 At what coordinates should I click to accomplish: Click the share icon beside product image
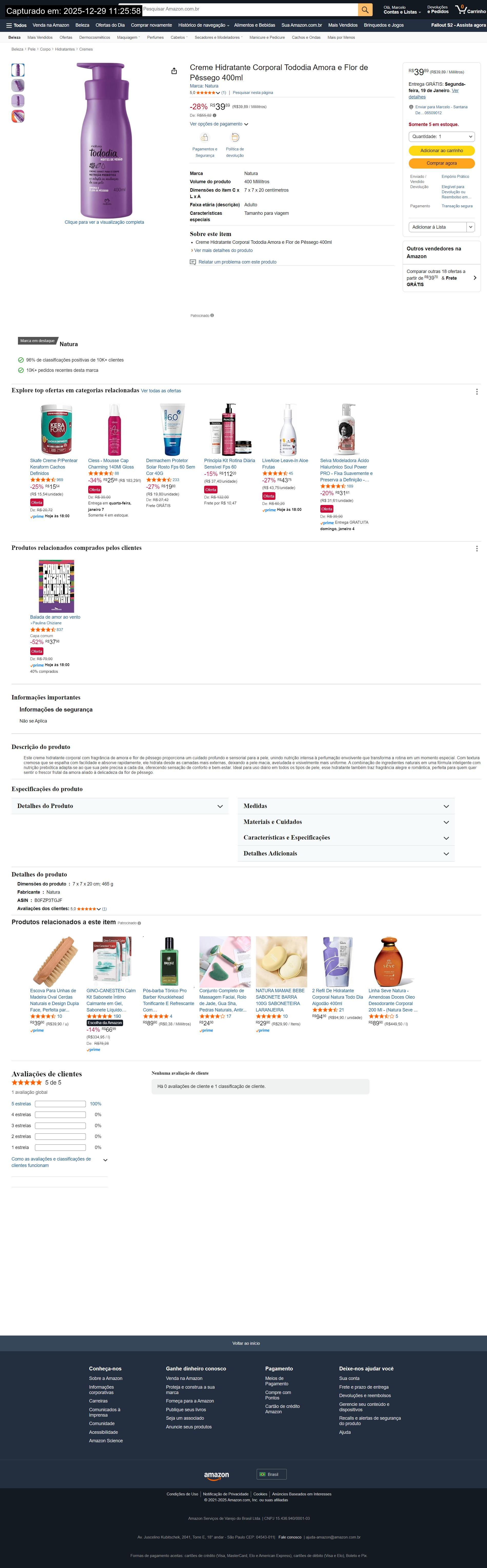[174, 71]
